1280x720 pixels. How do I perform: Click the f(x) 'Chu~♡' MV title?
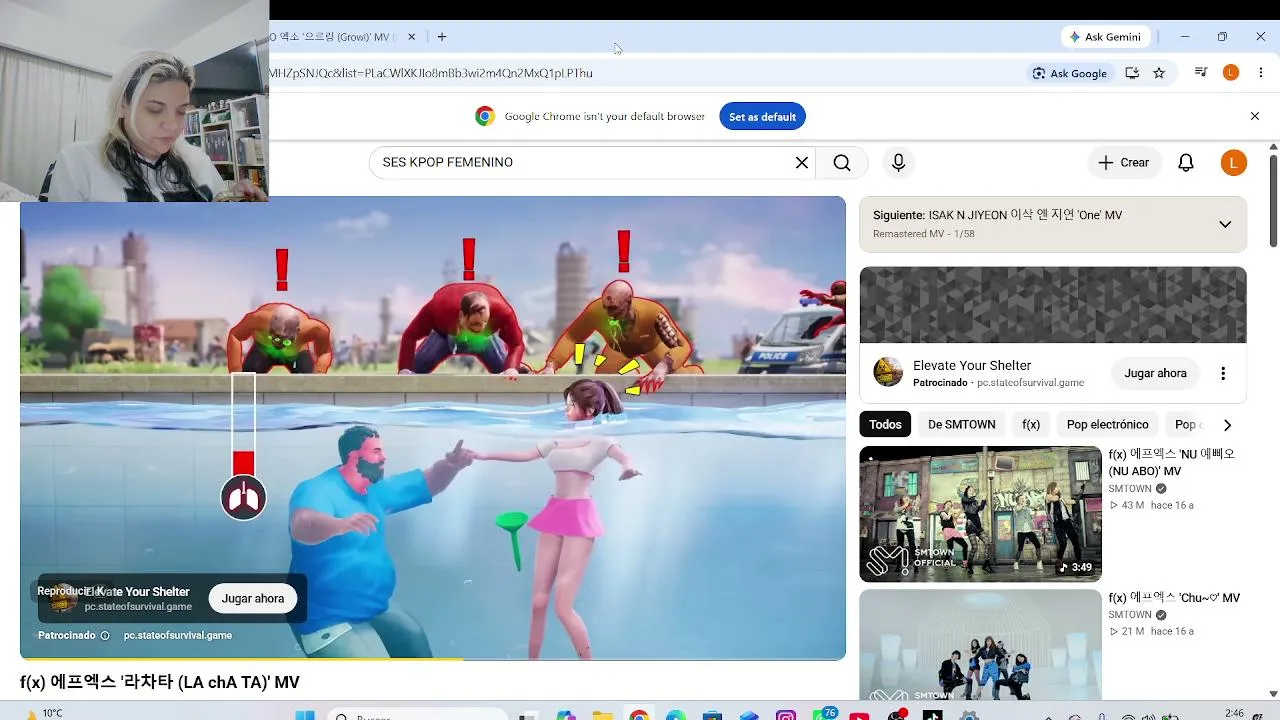coord(1174,598)
